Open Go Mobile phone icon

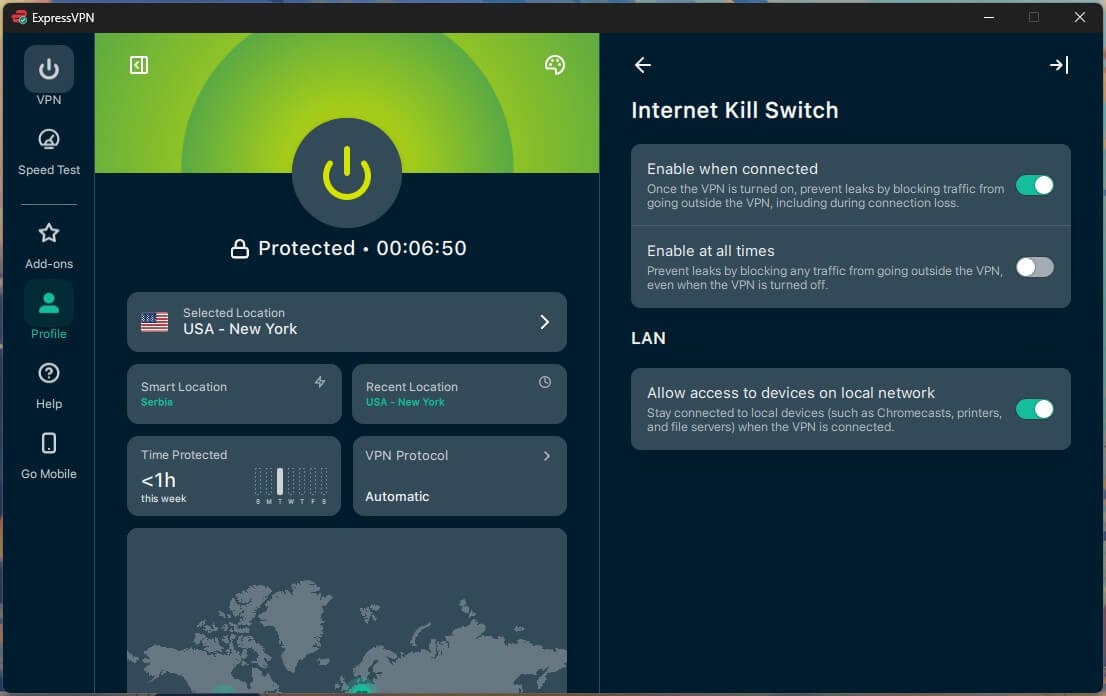[x=49, y=443]
